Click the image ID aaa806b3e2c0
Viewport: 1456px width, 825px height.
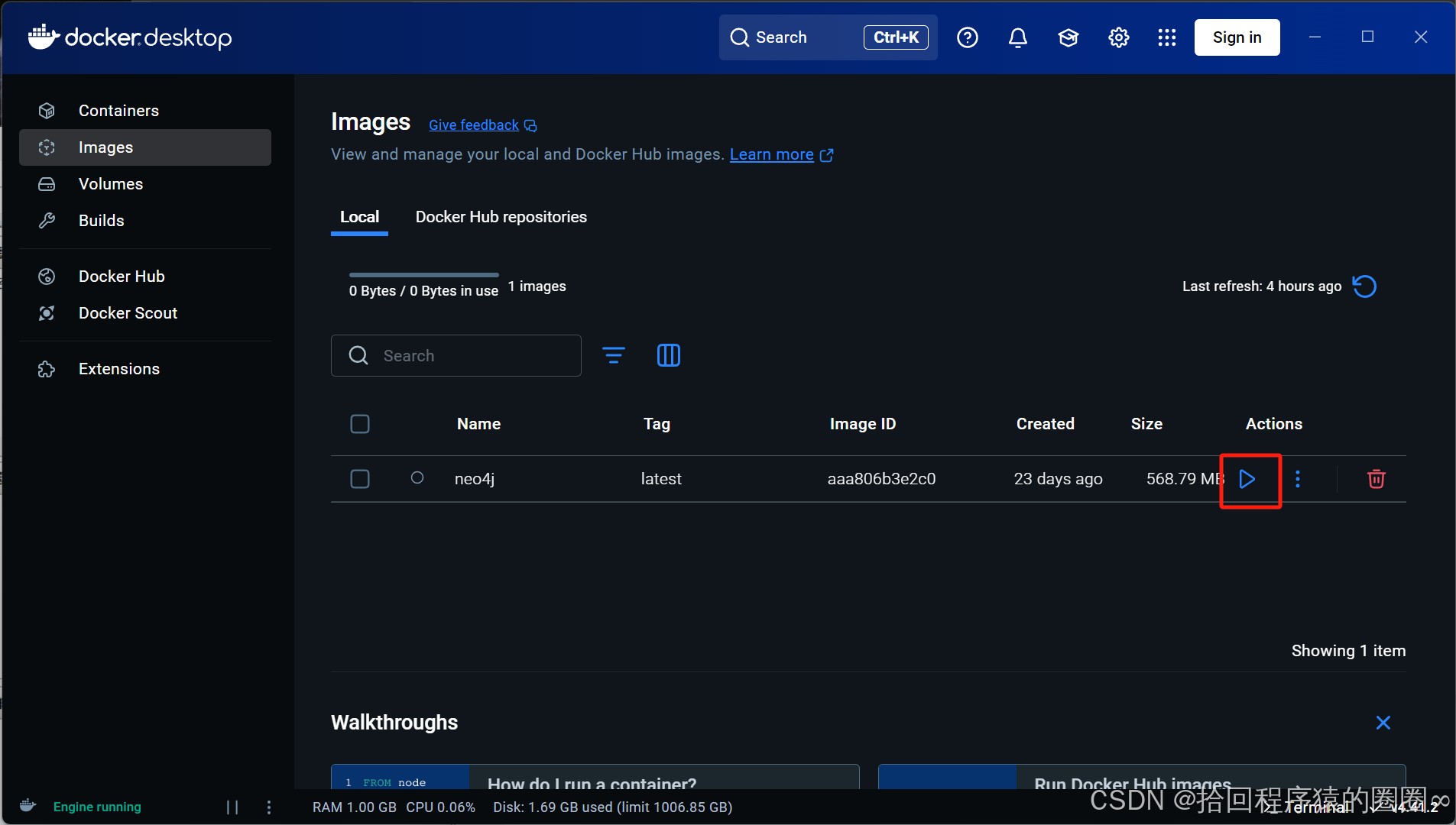[x=882, y=479]
